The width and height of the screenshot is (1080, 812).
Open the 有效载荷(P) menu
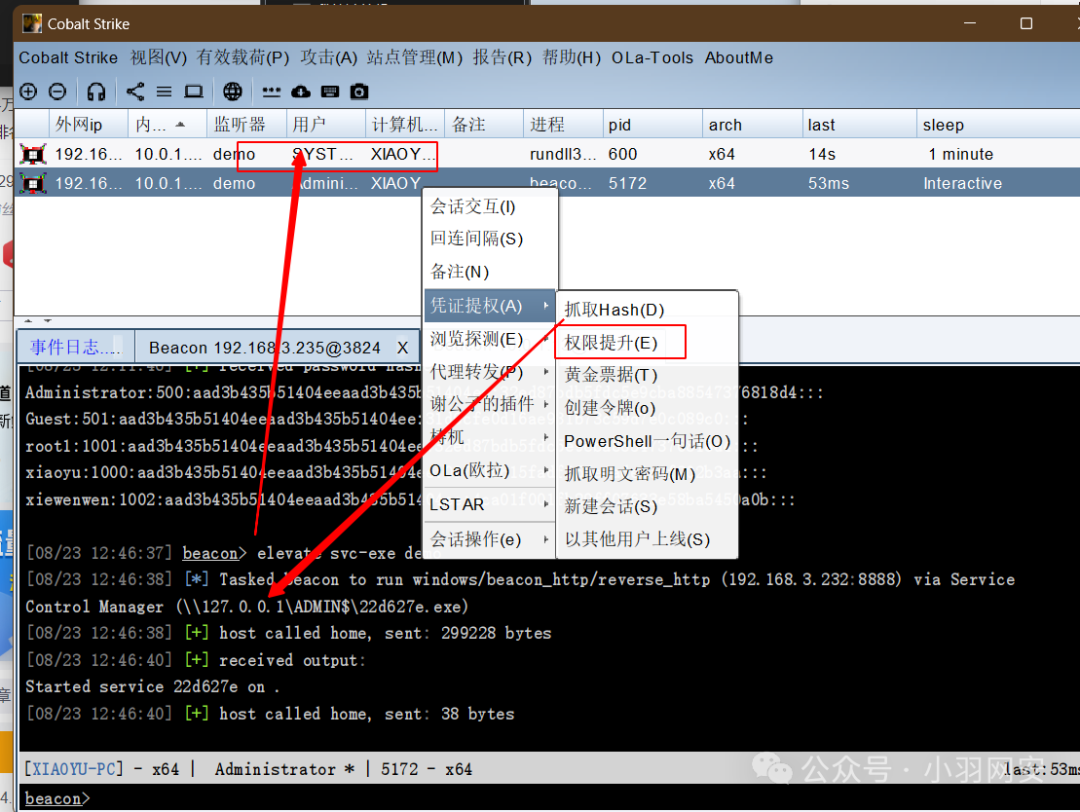[x=242, y=58]
